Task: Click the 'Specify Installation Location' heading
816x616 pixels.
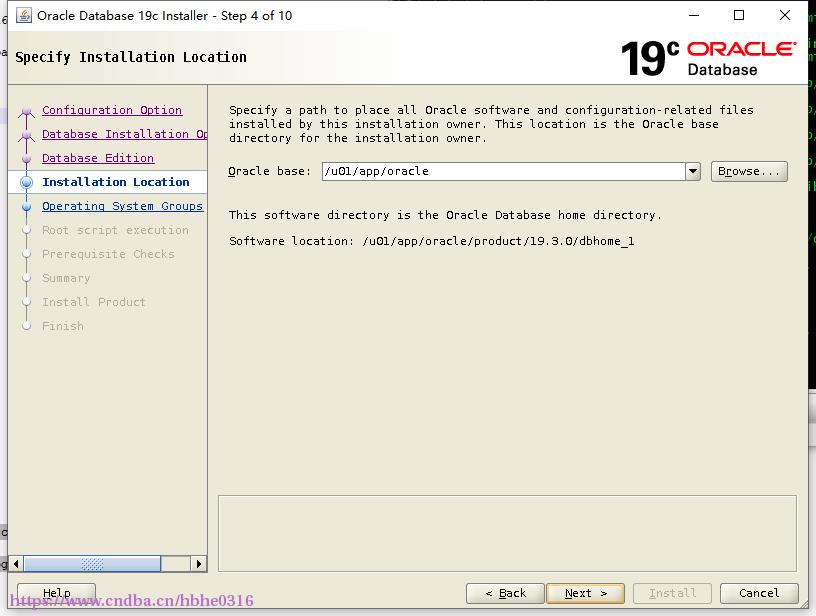Action: [x=131, y=57]
